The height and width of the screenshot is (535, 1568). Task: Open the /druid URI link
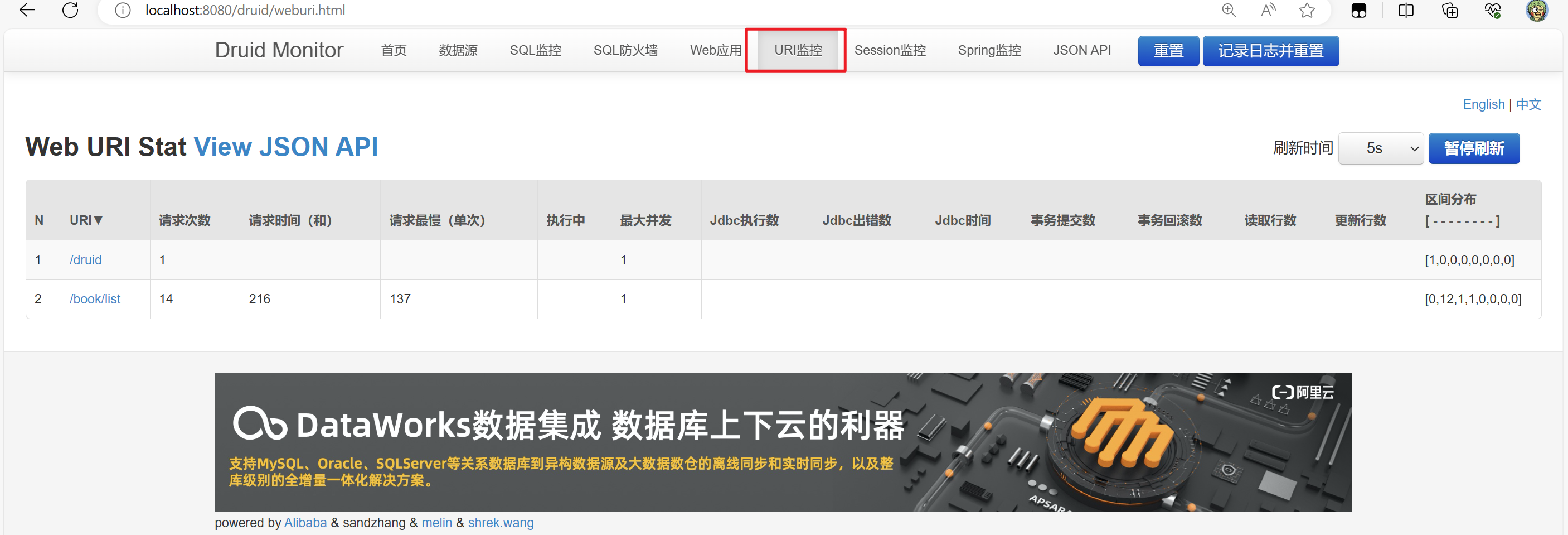click(85, 259)
